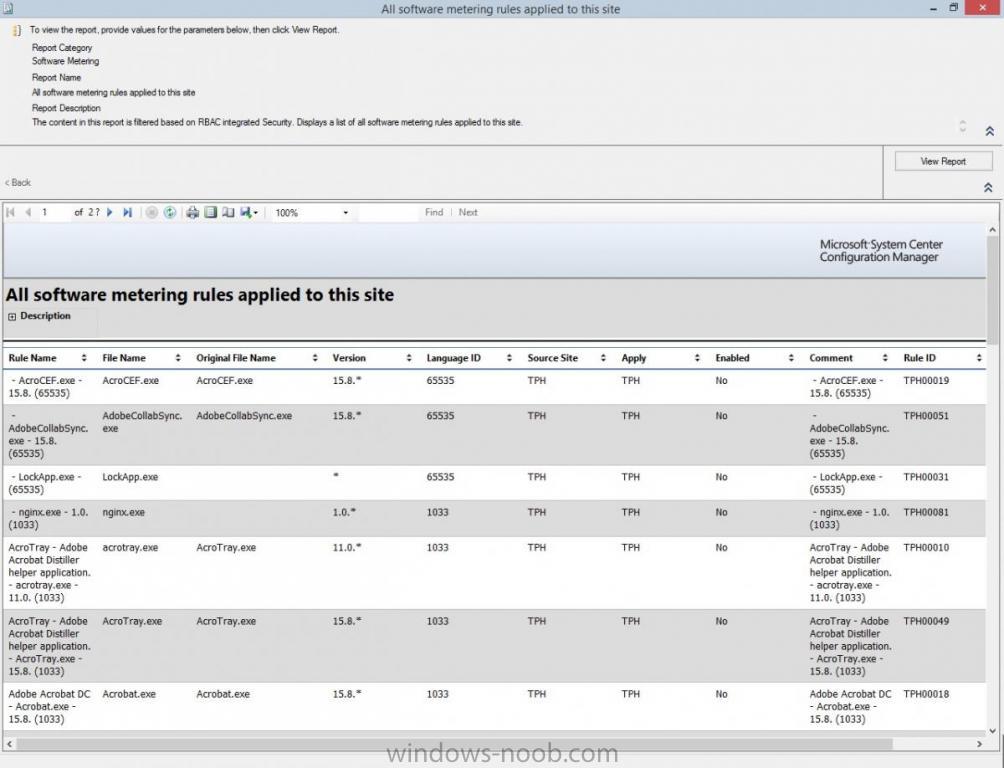Click the window icon in the title bar

(x=8, y=8)
